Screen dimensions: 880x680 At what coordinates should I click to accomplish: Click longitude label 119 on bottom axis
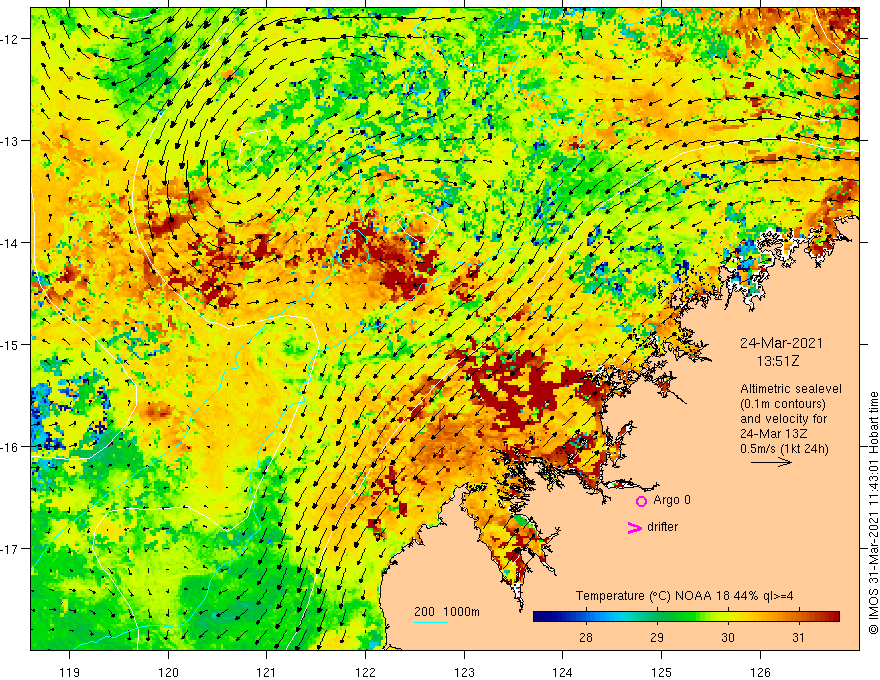70,672
